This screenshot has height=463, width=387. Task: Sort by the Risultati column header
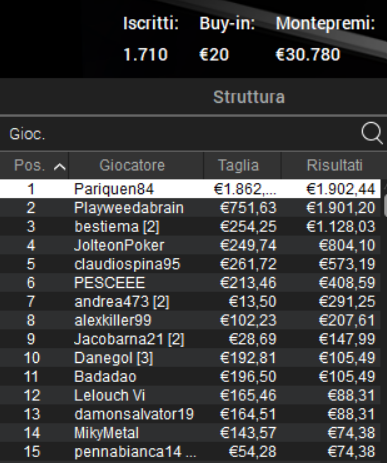[334, 165]
